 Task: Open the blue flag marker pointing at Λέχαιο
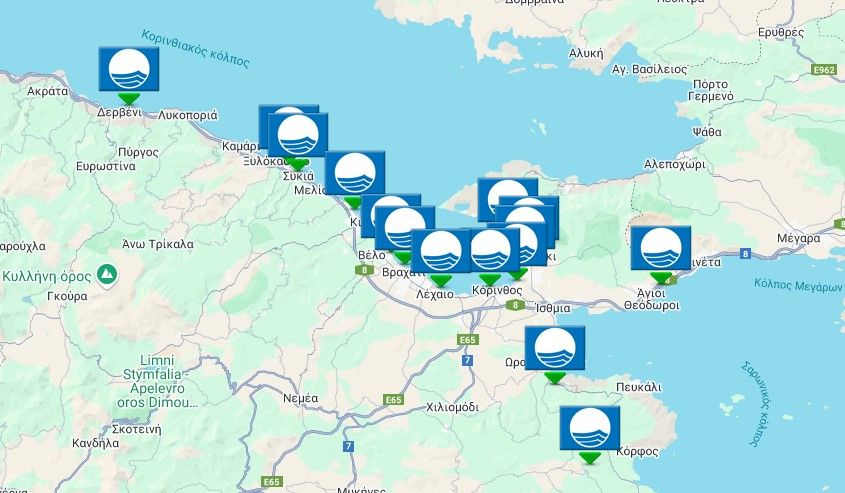tap(441, 251)
